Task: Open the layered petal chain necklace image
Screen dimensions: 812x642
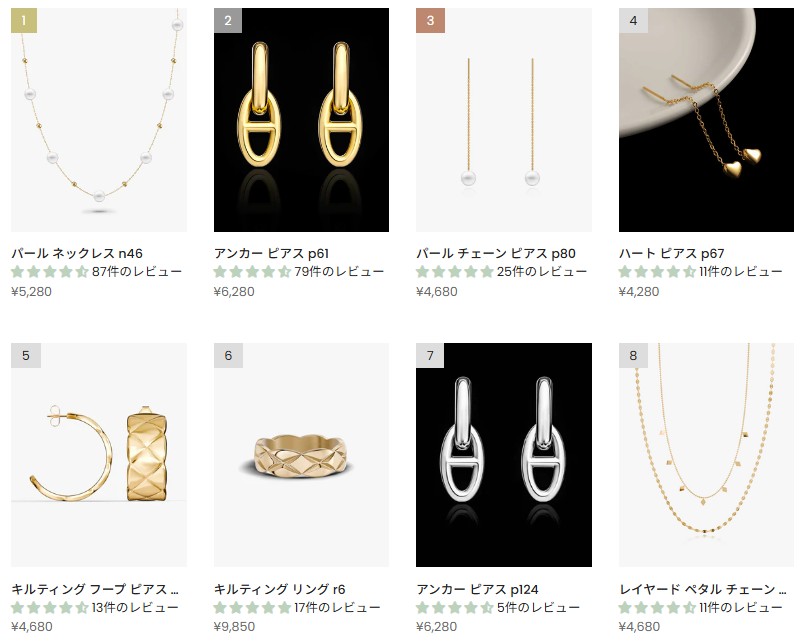Action: coord(706,455)
